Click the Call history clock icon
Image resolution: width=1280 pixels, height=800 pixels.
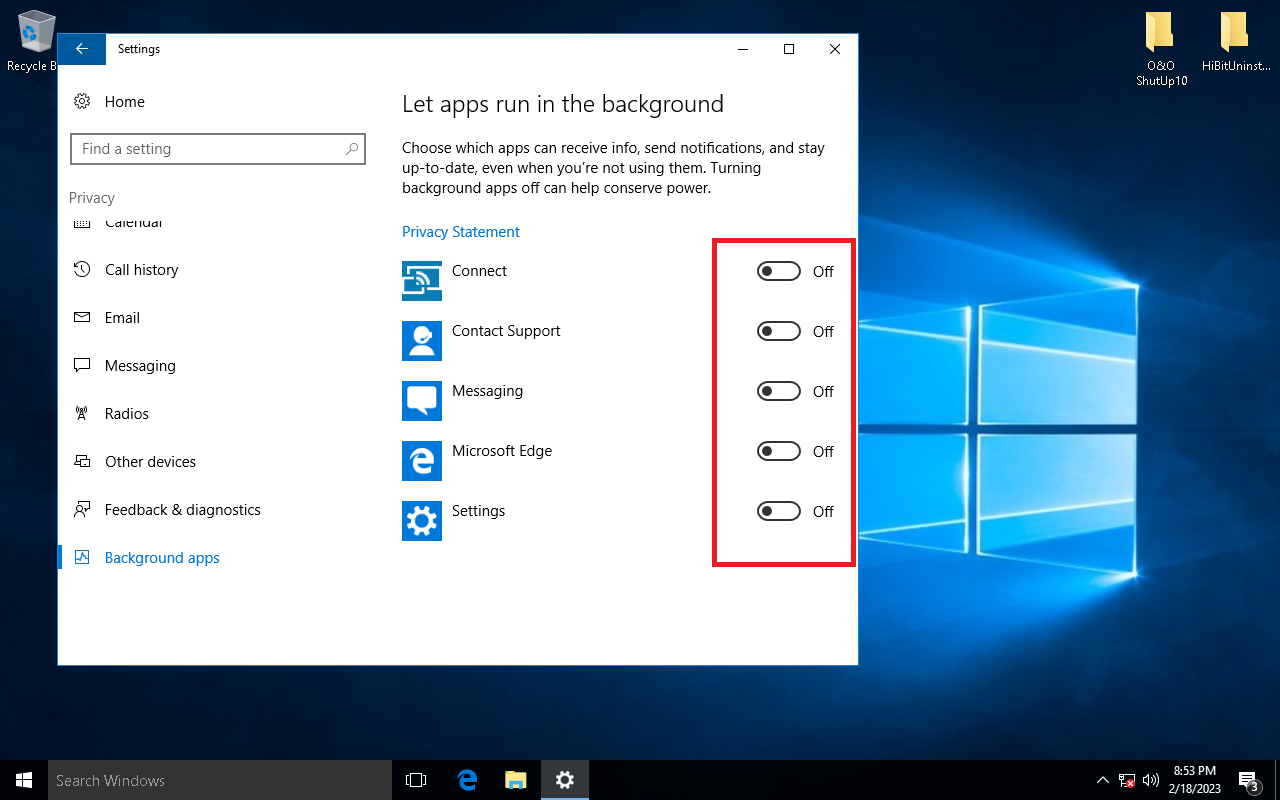pyautogui.click(x=83, y=270)
